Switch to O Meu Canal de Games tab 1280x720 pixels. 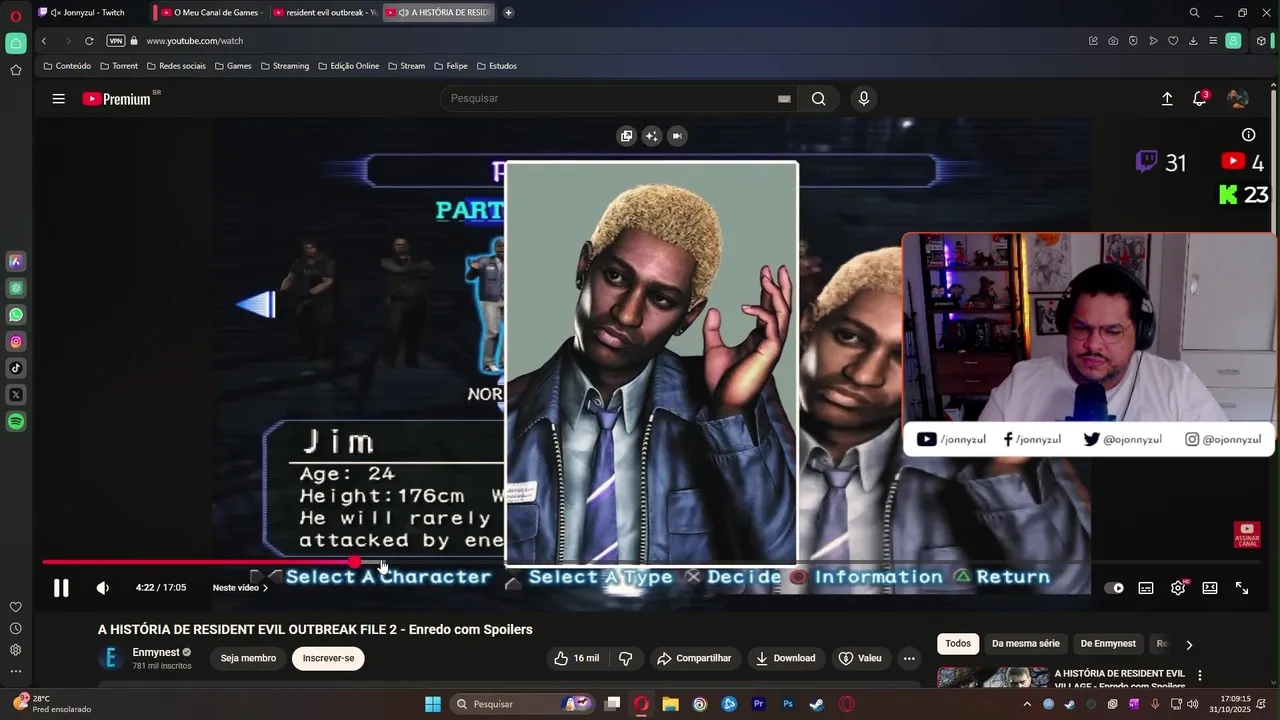tap(211, 13)
